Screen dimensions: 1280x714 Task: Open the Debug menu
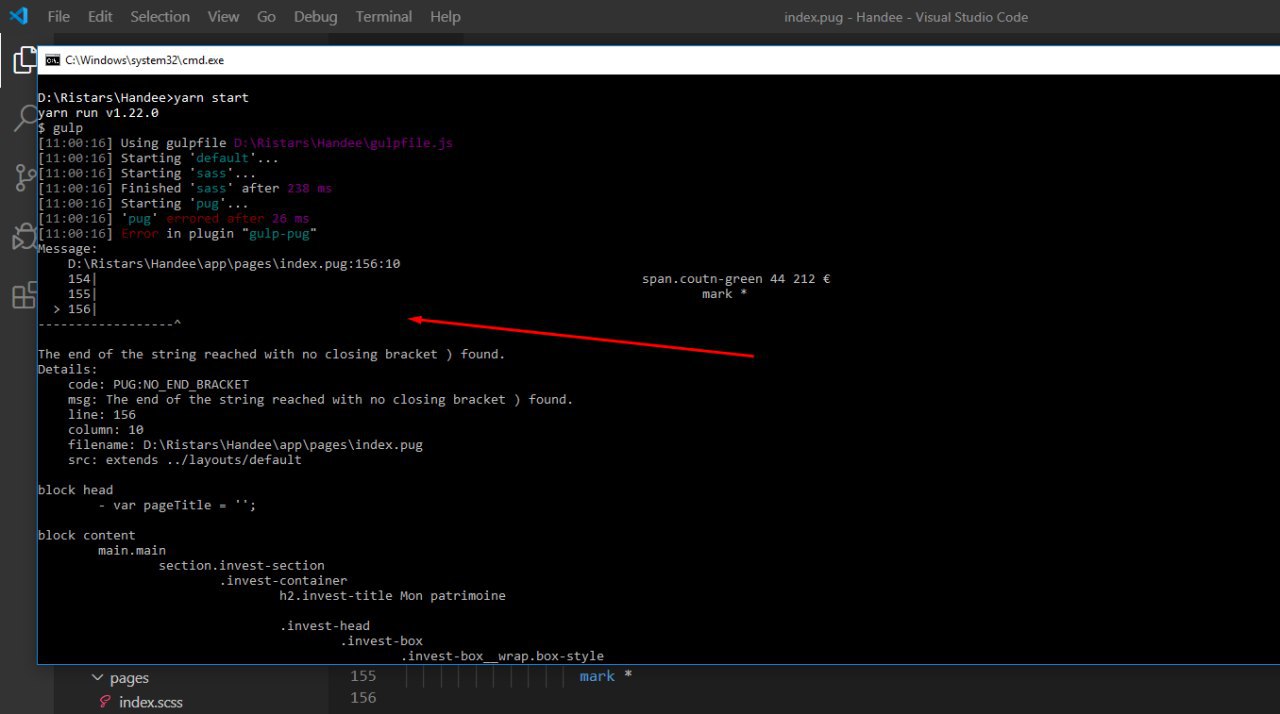316,17
